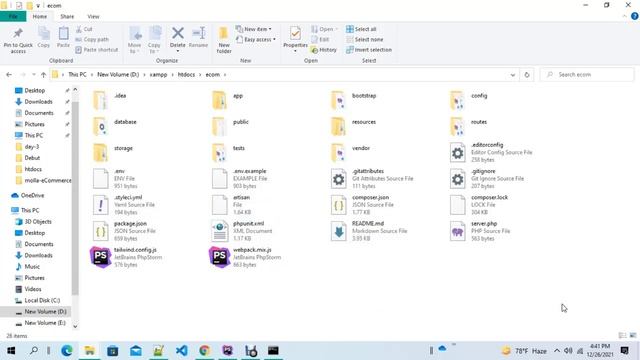Click the Properties checkmark icon
640x360 pixels.
(295, 33)
